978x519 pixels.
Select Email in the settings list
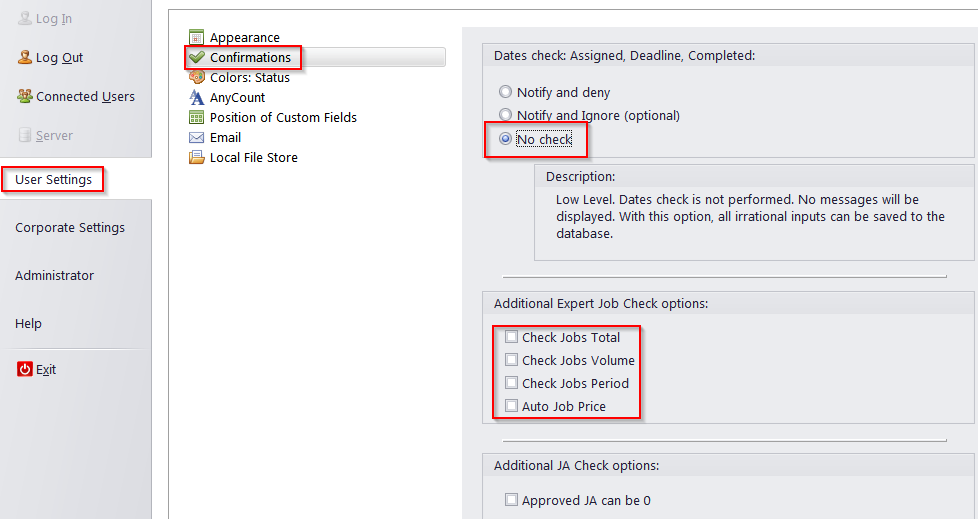[225, 137]
